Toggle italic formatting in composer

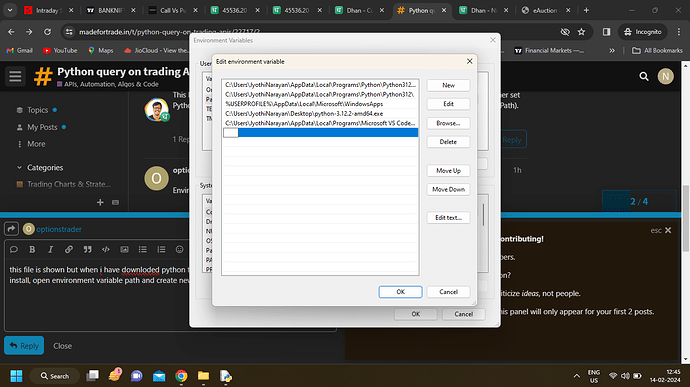pyautogui.click(x=51, y=250)
